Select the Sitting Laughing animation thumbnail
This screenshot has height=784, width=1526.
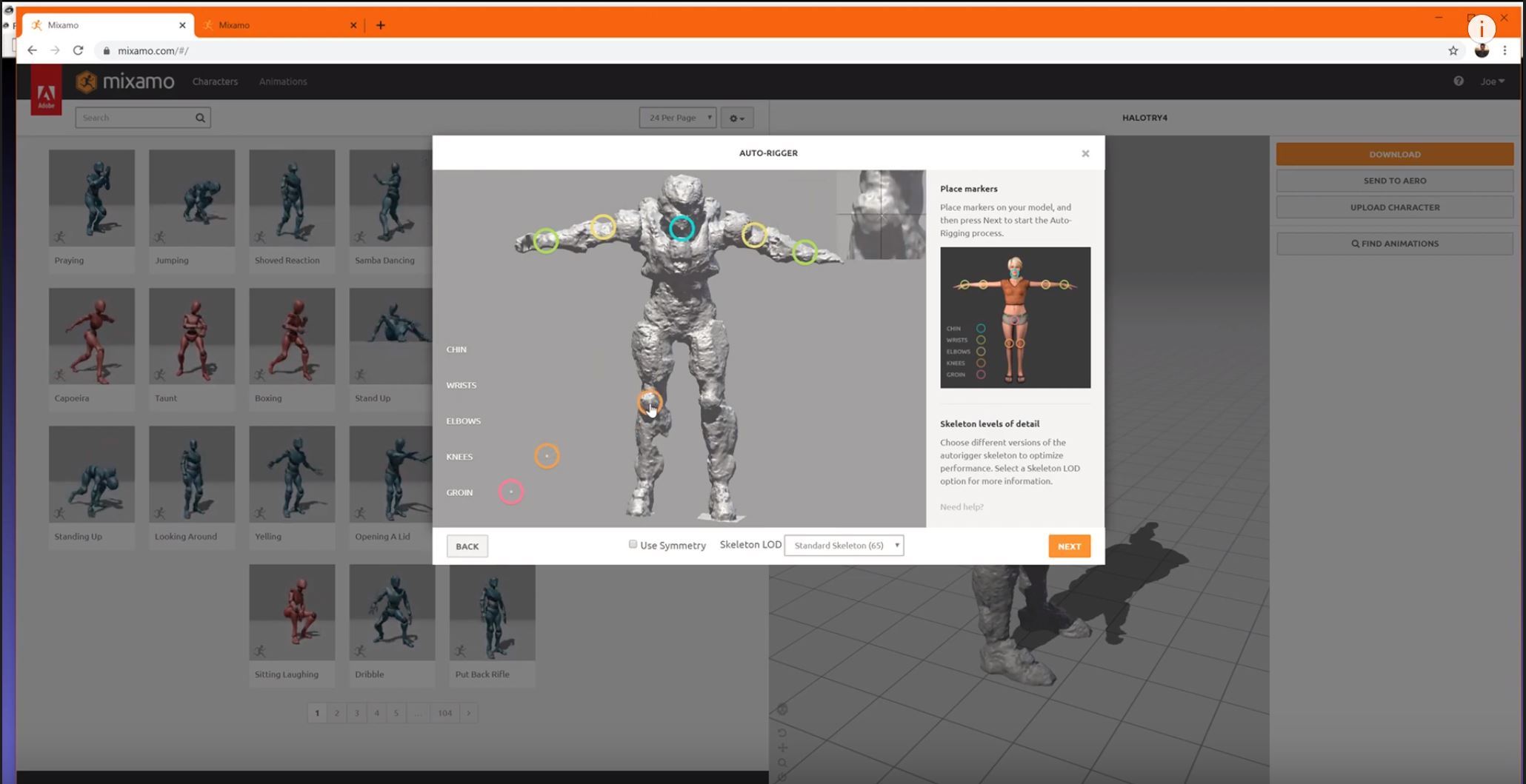click(292, 612)
